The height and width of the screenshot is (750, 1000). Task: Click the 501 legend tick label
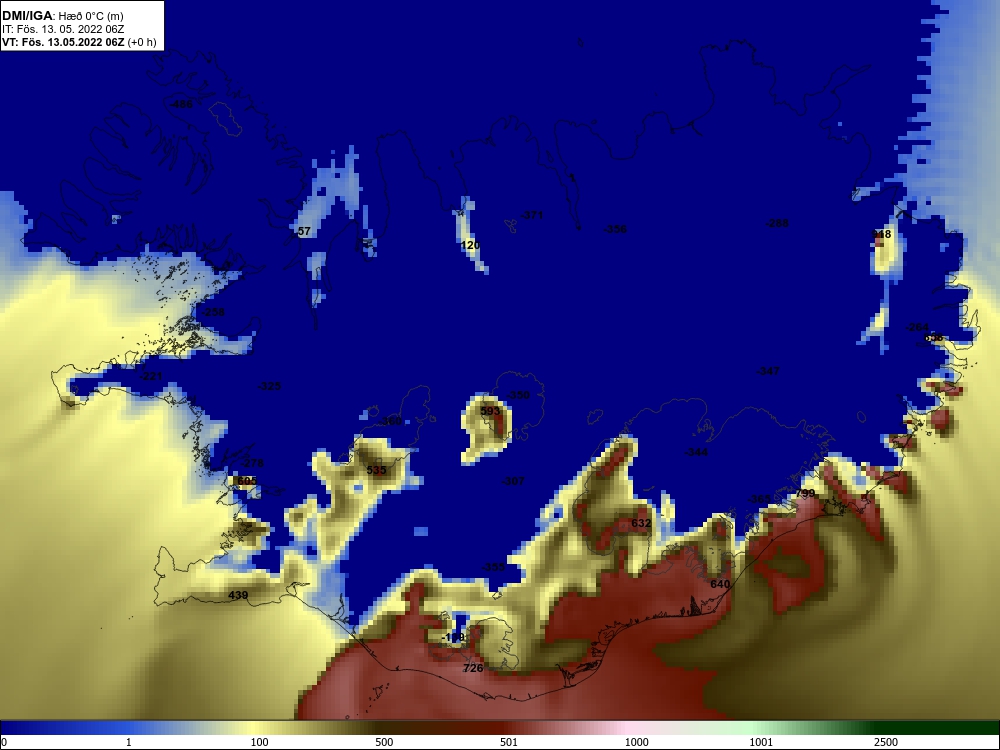[508, 742]
